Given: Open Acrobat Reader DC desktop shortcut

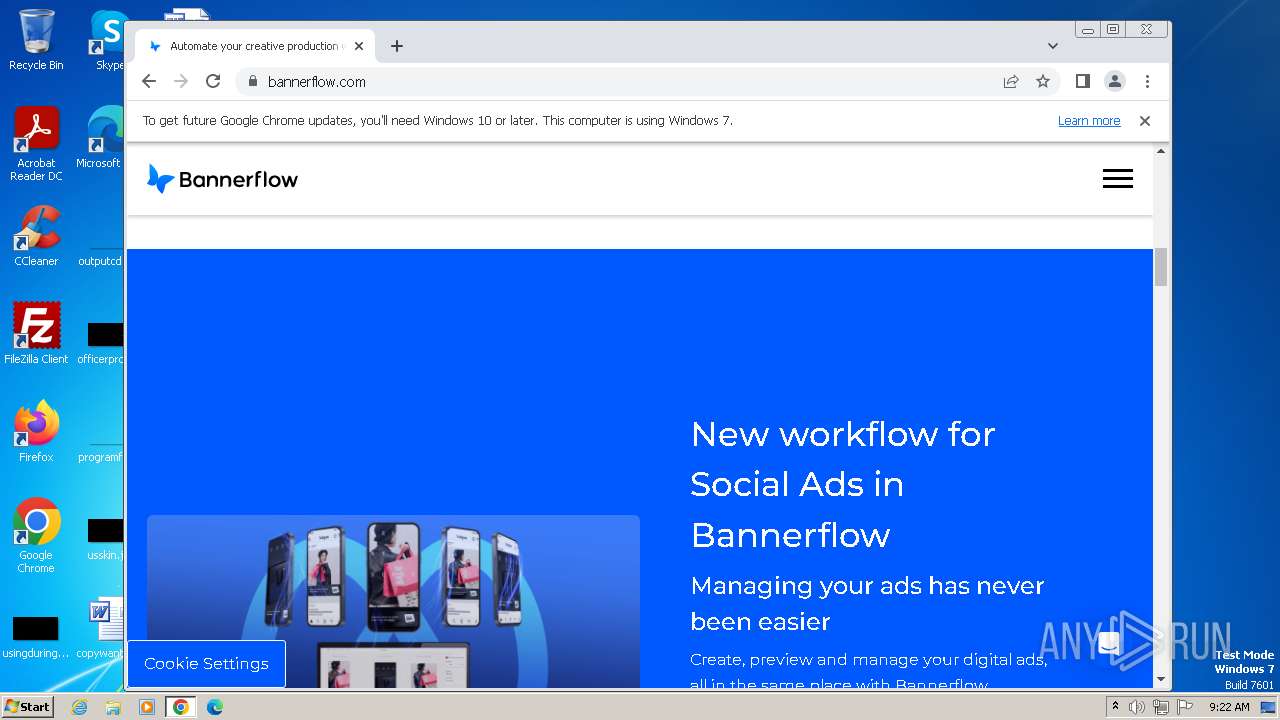Looking at the screenshot, I should tap(36, 144).
